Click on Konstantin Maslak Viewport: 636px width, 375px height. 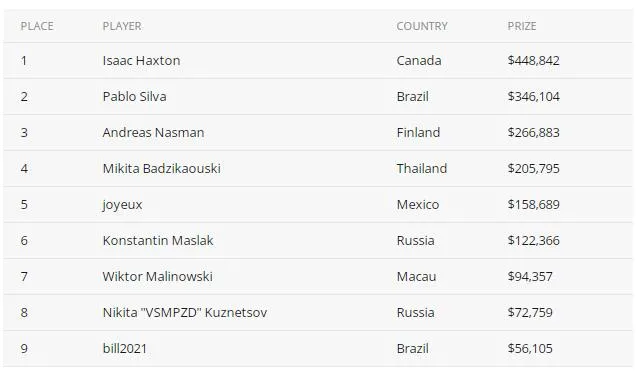158,240
